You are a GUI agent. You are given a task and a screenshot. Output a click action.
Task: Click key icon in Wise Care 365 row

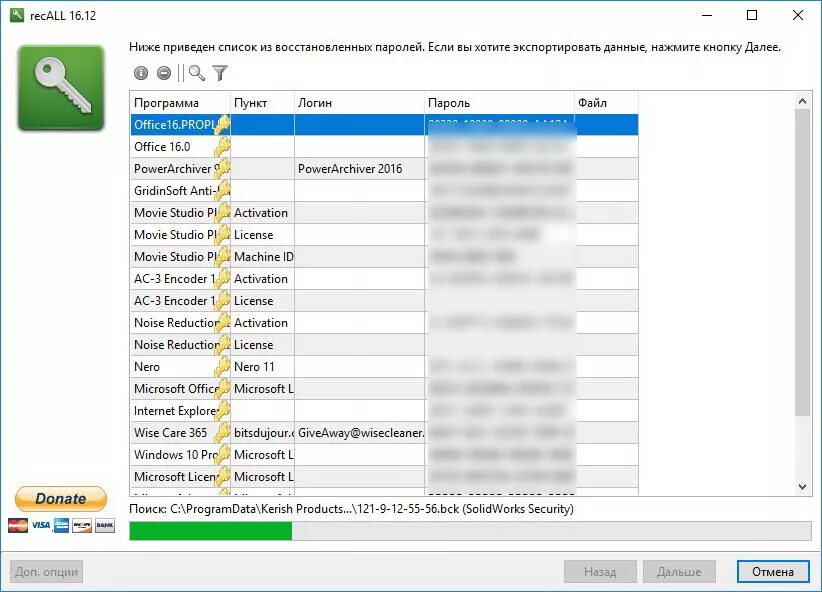click(x=222, y=433)
